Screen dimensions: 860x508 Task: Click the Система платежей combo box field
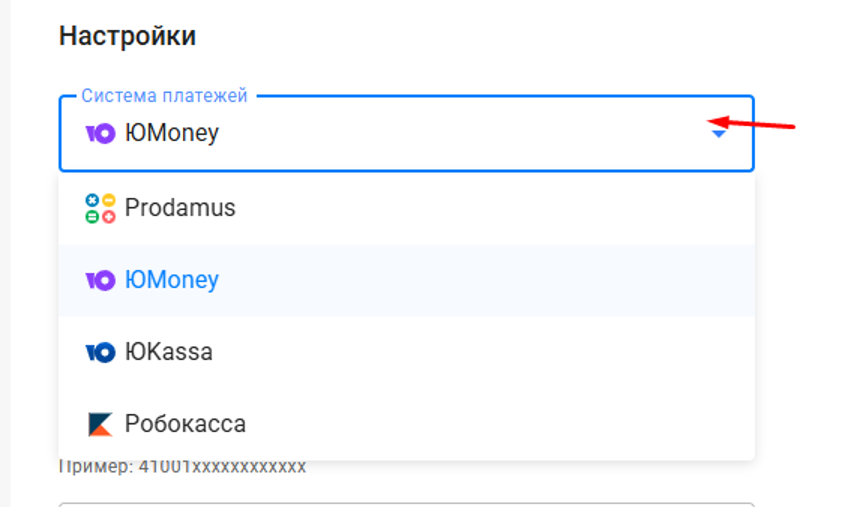point(406,133)
